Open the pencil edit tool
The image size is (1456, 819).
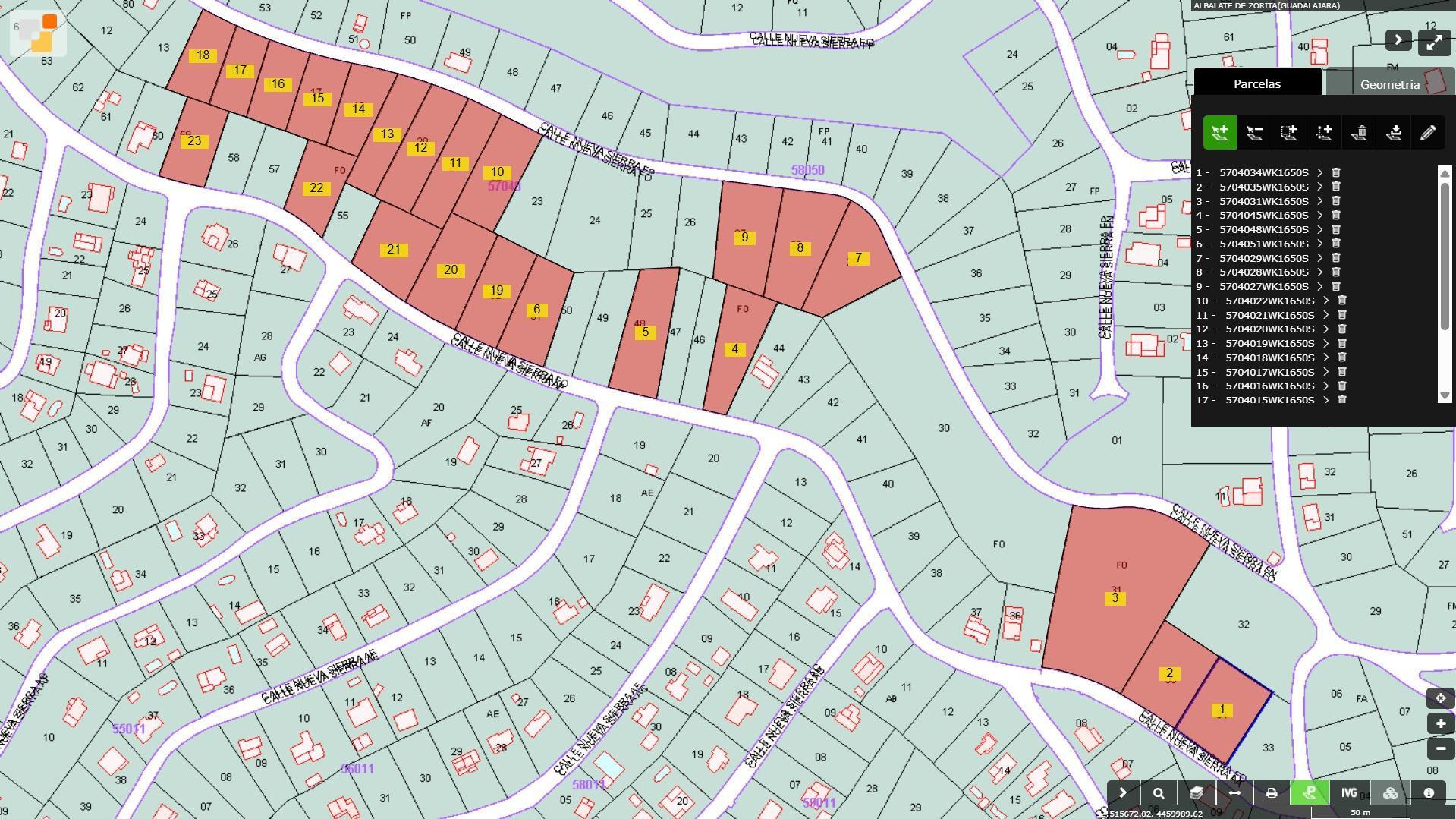tap(1428, 133)
